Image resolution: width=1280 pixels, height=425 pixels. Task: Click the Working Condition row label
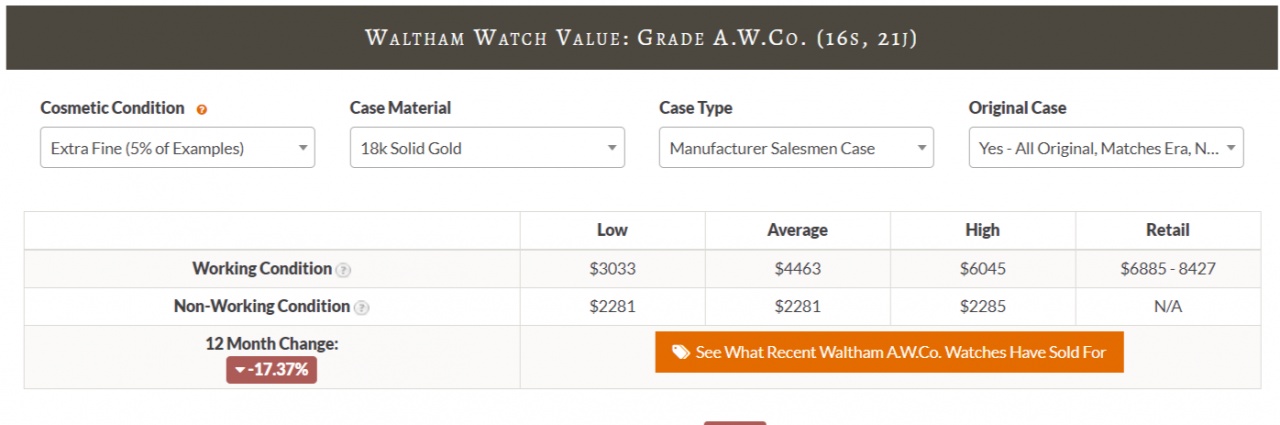[262, 269]
